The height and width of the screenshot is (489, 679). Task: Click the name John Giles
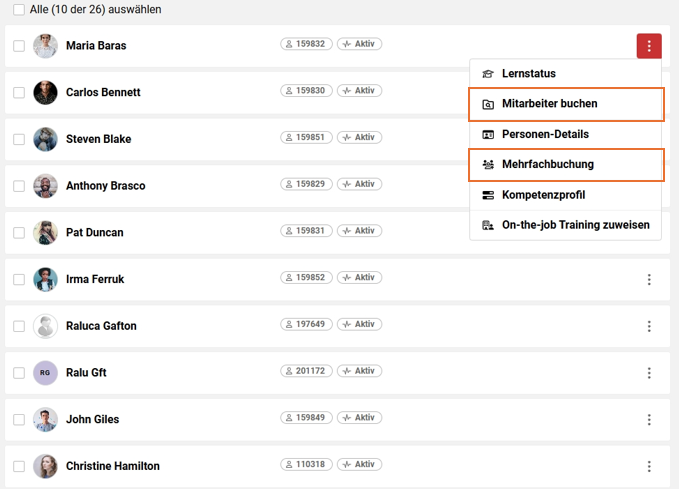(92, 419)
